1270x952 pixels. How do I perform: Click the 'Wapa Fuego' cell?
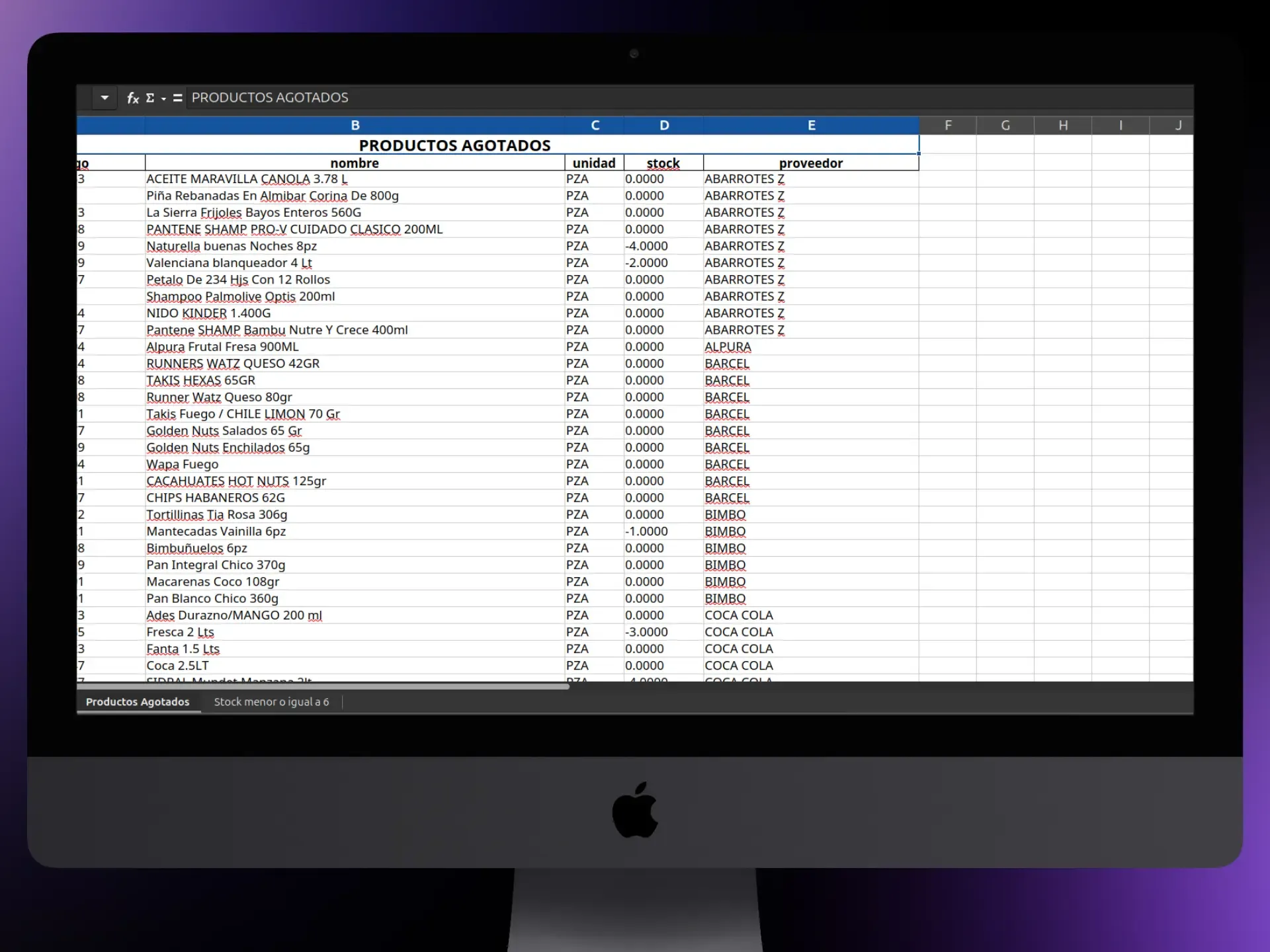355,464
